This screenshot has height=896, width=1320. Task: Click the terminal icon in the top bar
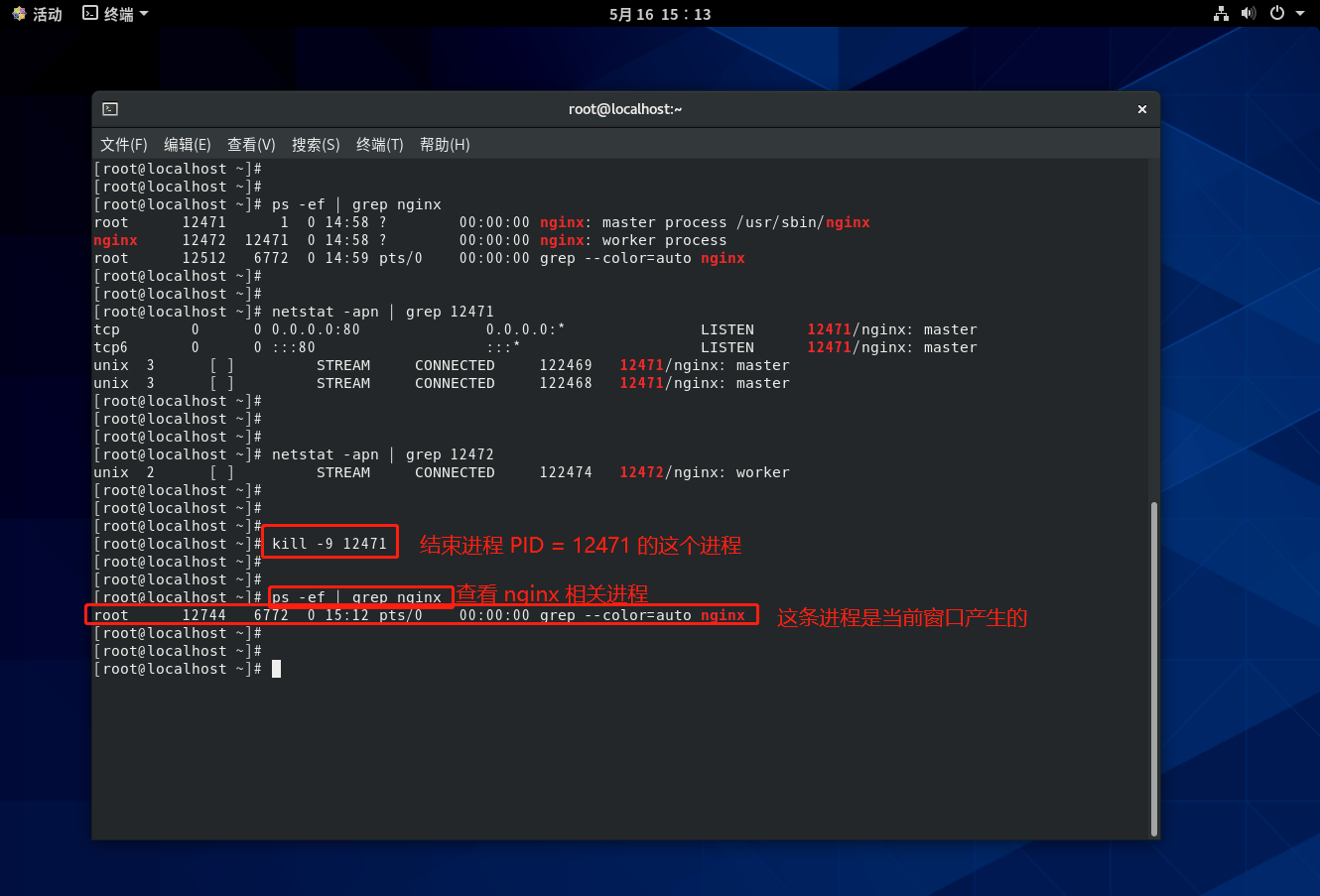coord(90,14)
